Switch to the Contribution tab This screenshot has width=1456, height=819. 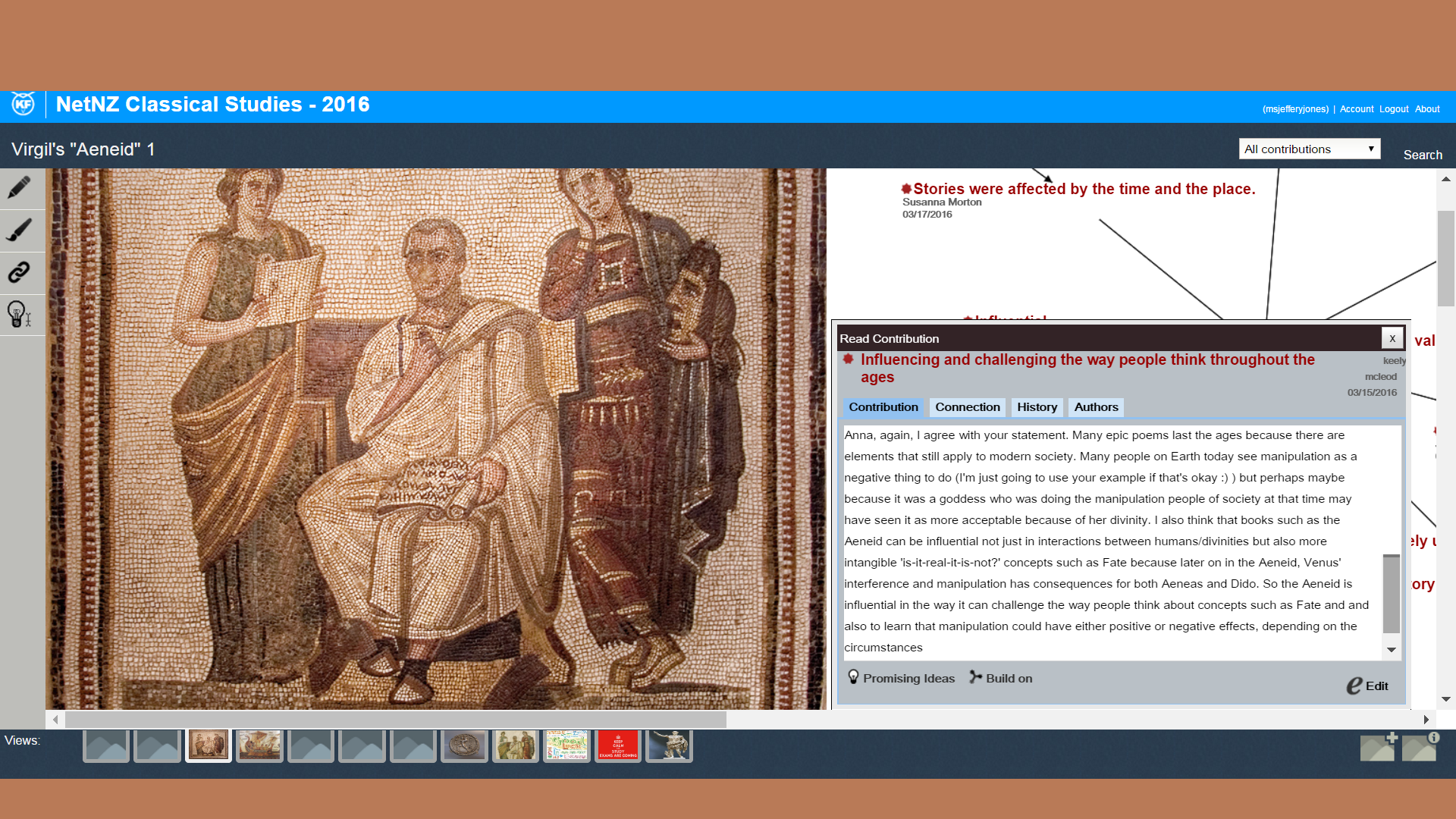click(x=883, y=407)
